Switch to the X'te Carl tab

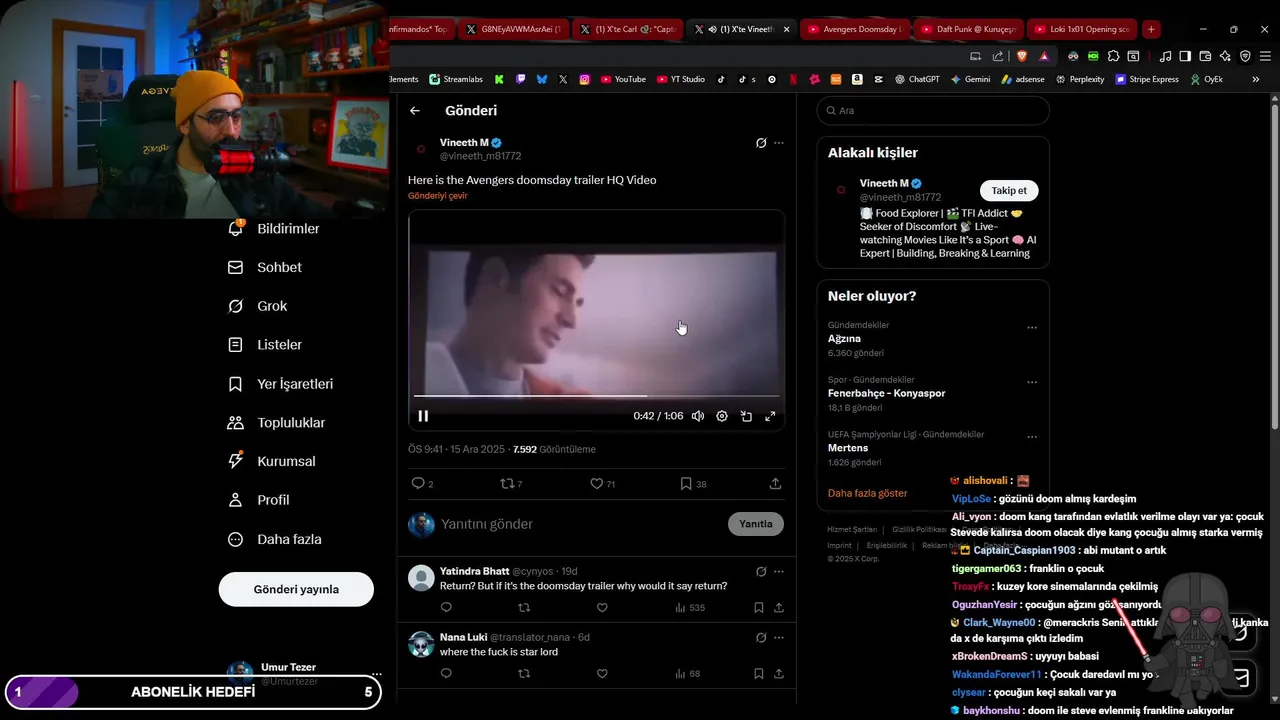tap(628, 29)
